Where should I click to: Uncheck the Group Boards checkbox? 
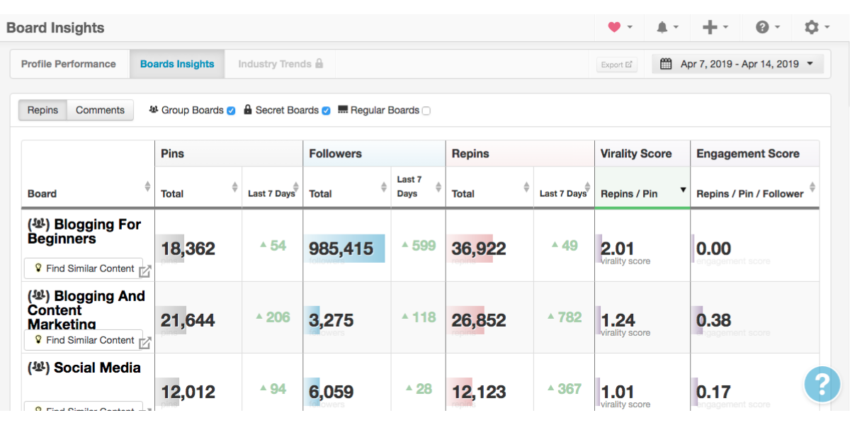231,111
